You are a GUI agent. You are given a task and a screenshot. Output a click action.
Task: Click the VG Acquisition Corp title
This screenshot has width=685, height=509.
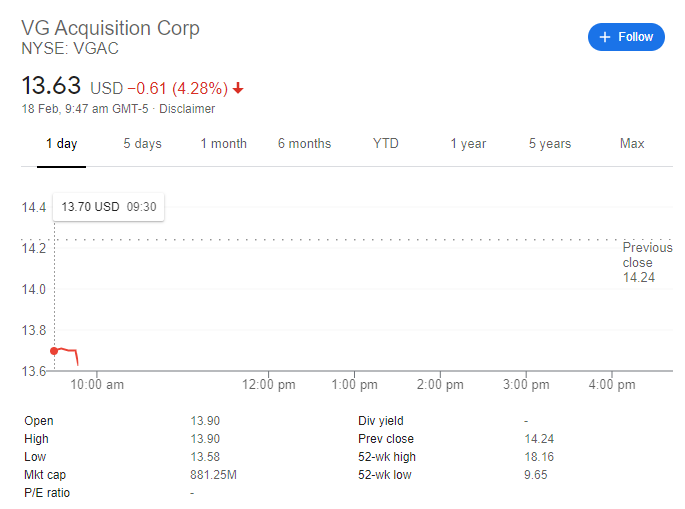pos(111,28)
